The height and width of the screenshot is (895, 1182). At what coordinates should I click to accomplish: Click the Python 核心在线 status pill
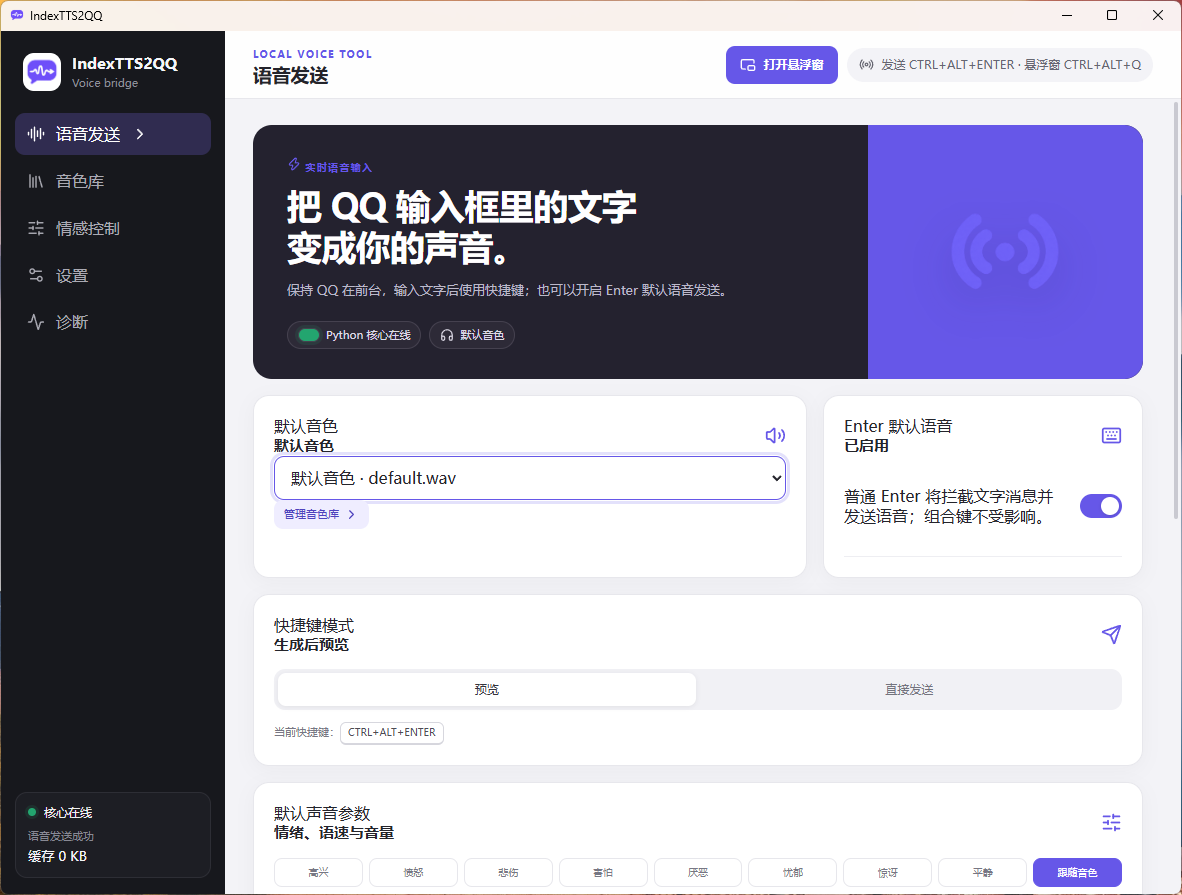tap(354, 335)
